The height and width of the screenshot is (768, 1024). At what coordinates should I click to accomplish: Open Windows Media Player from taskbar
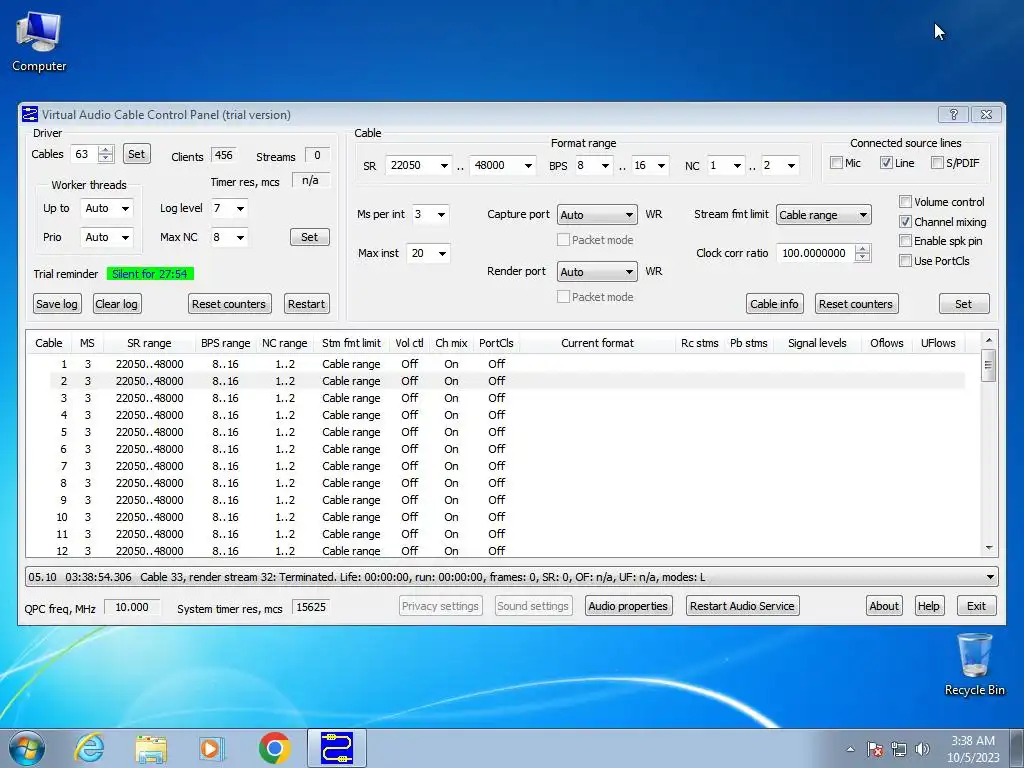pos(212,748)
